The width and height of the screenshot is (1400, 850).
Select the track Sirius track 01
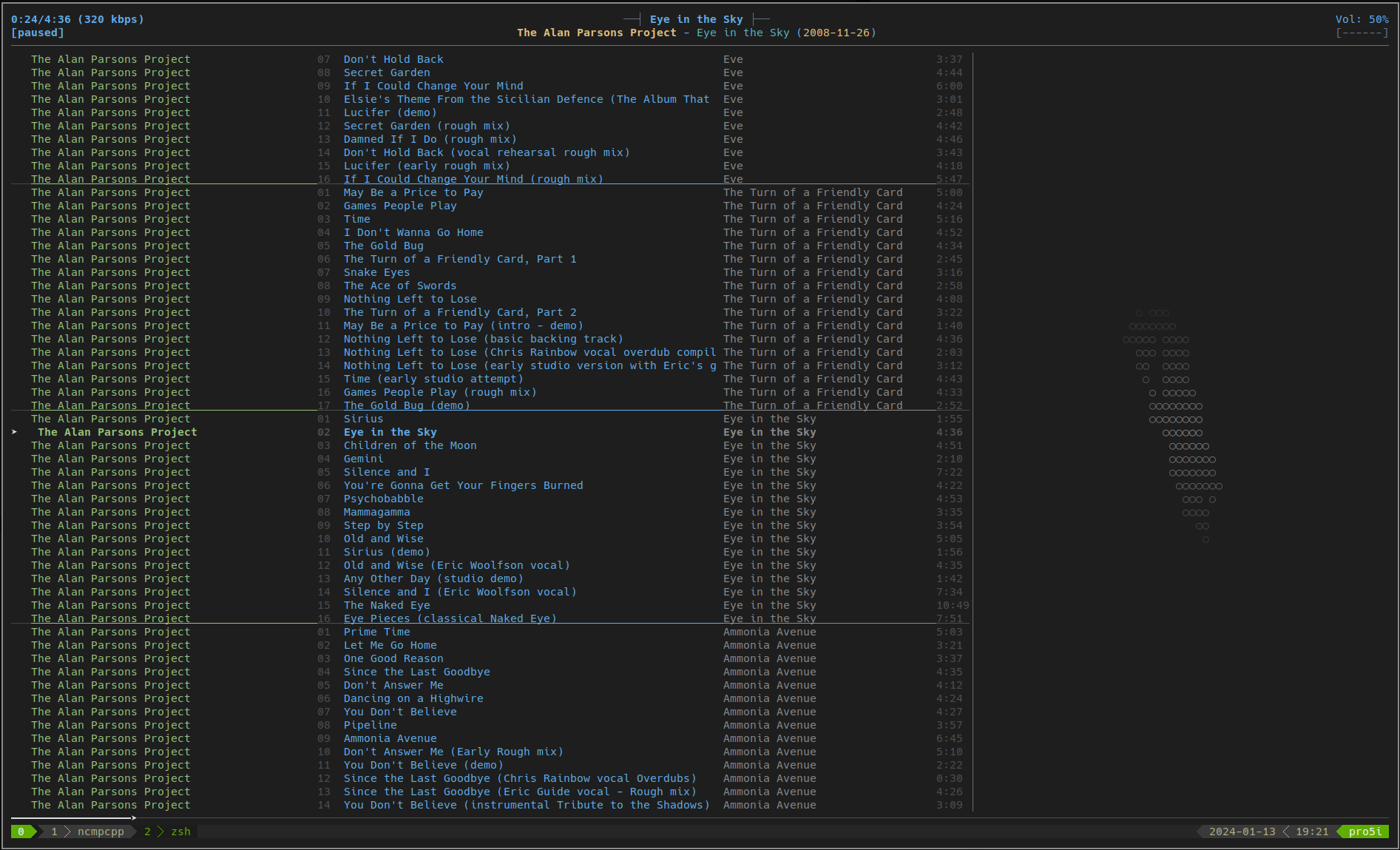(x=363, y=419)
